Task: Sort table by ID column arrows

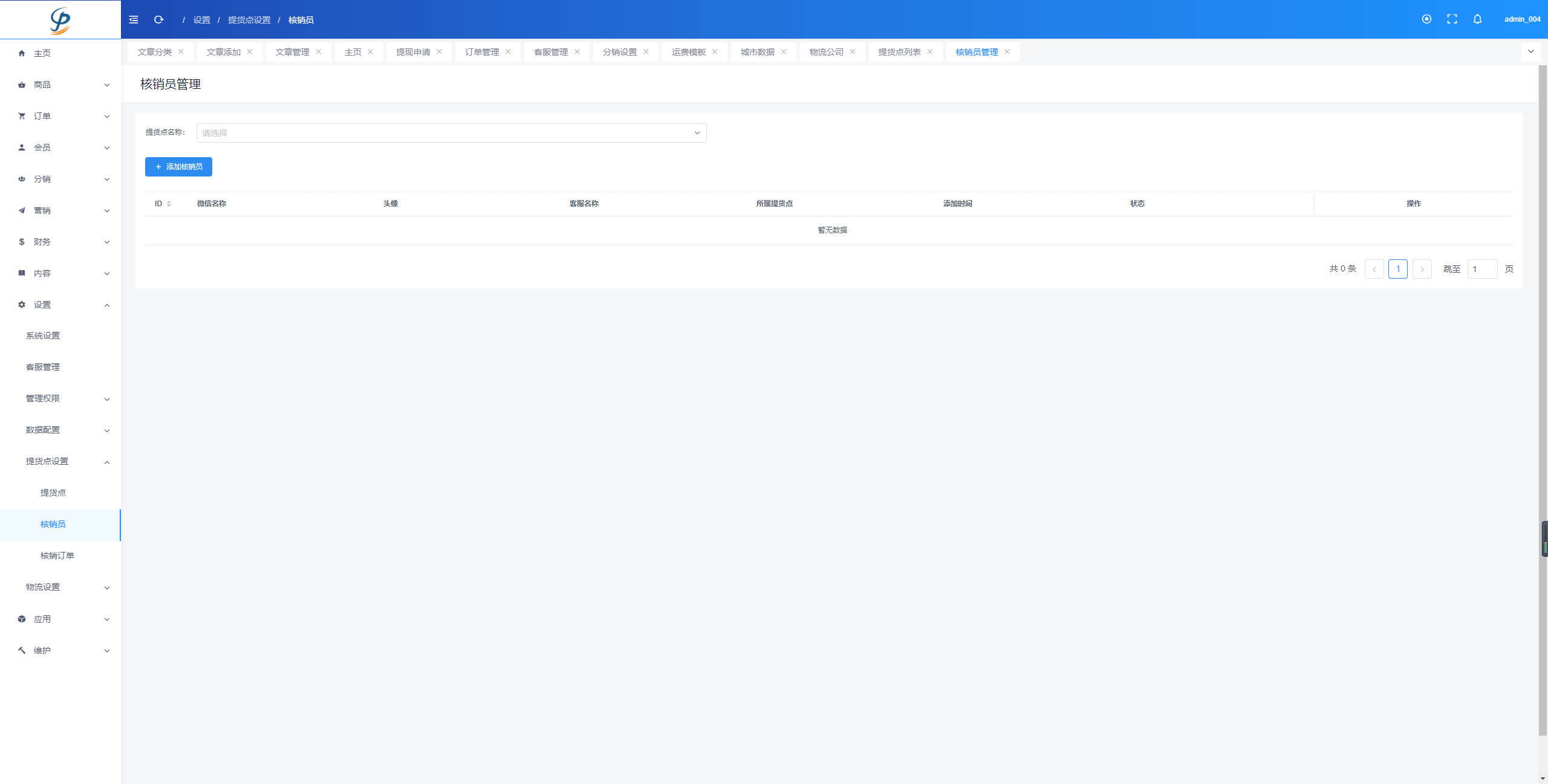Action: click(169, 204)
